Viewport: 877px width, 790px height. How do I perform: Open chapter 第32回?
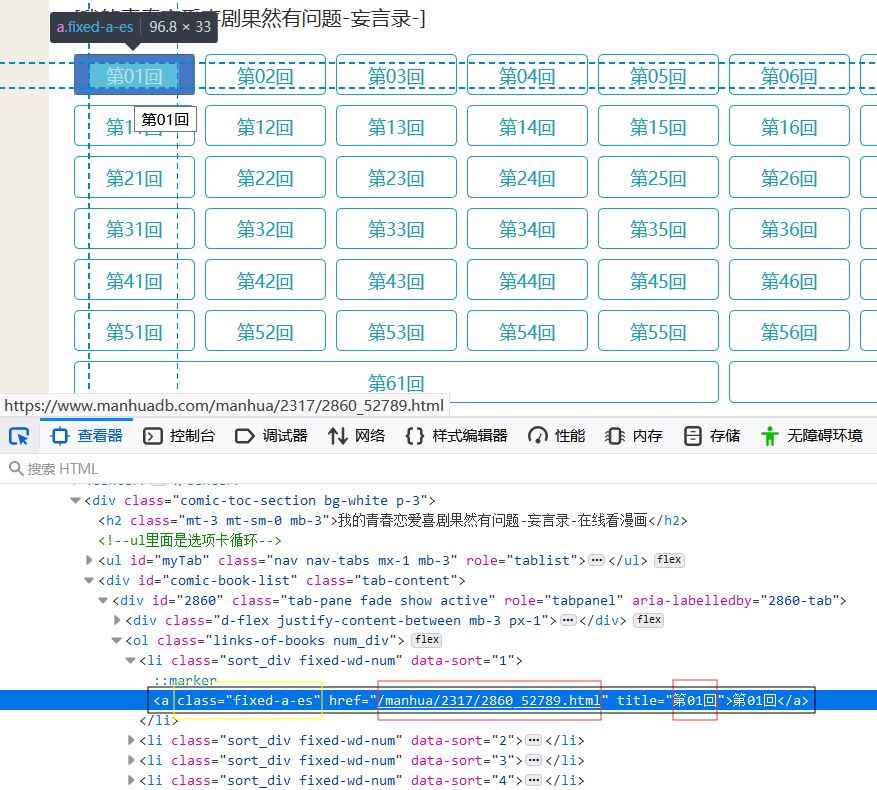click(265, 228)
